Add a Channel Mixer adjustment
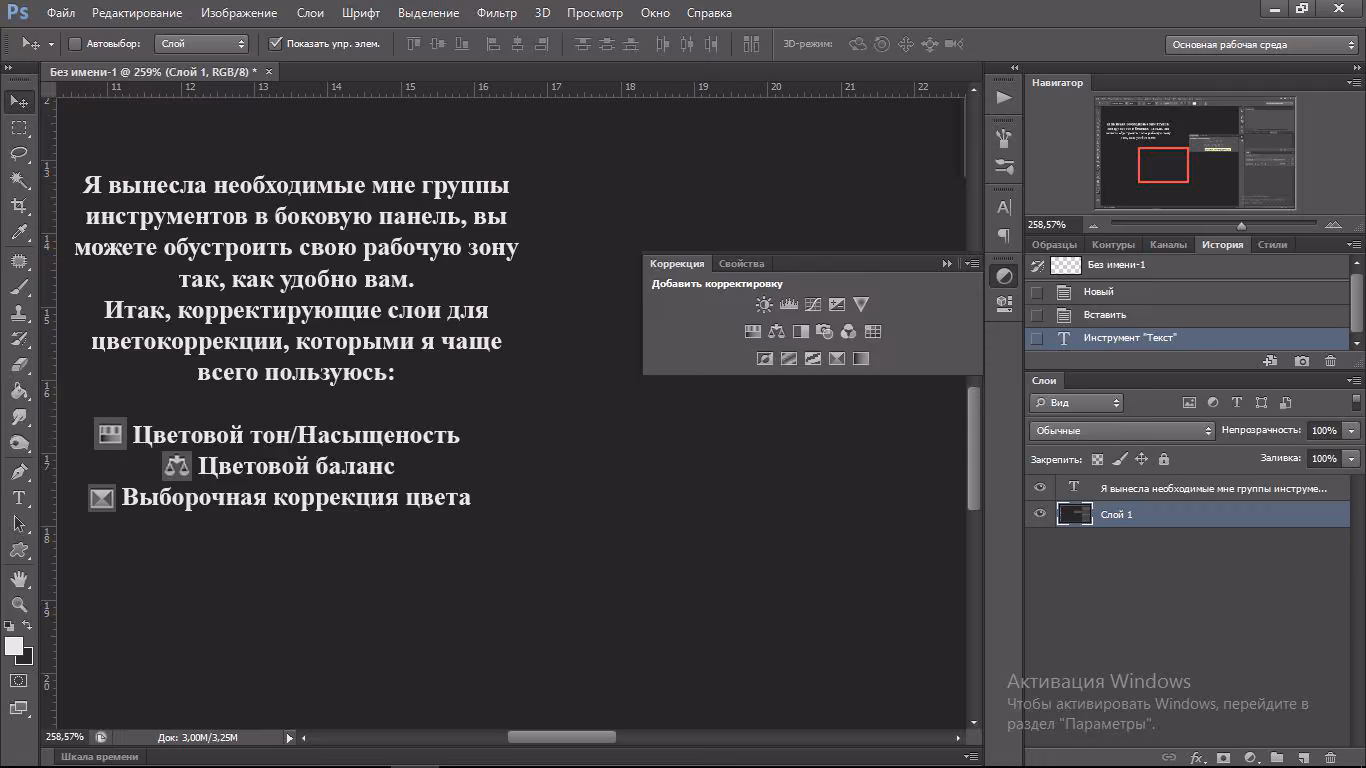 click(849, 332)
